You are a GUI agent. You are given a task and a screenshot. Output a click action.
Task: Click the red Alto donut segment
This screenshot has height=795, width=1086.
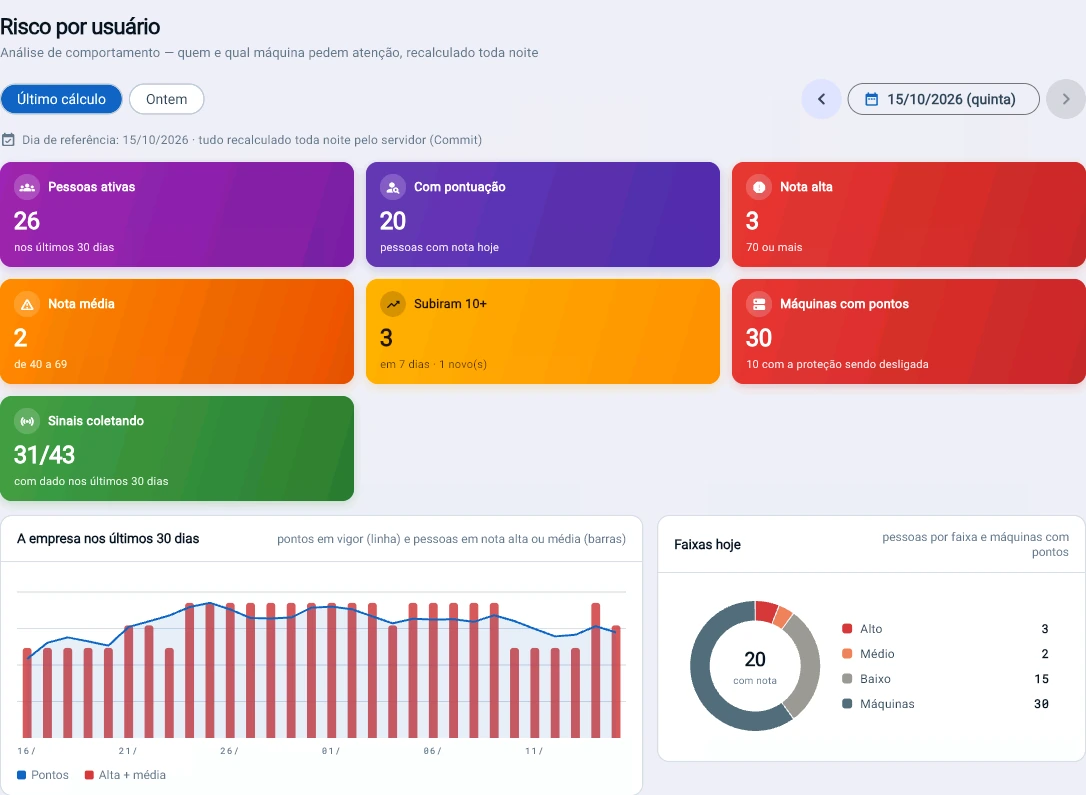coord(765,611)
